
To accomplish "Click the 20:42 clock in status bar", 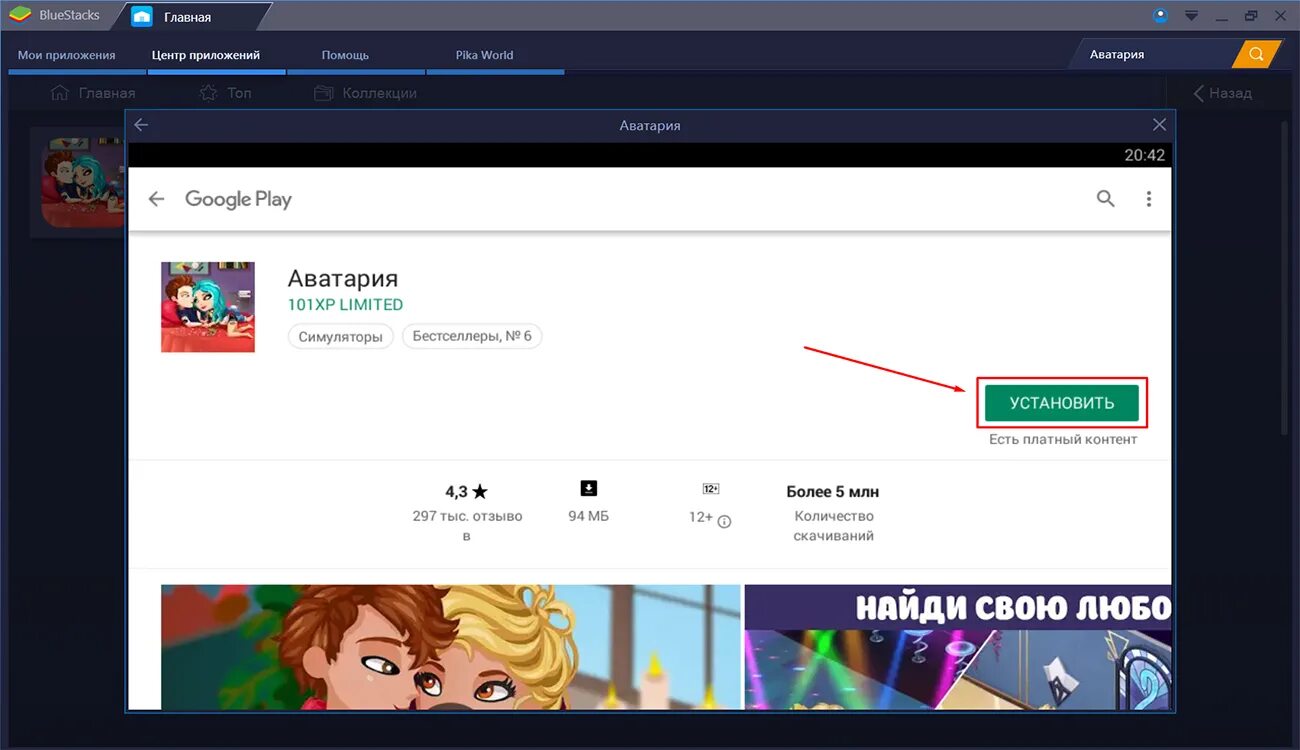I will 1144,155.
